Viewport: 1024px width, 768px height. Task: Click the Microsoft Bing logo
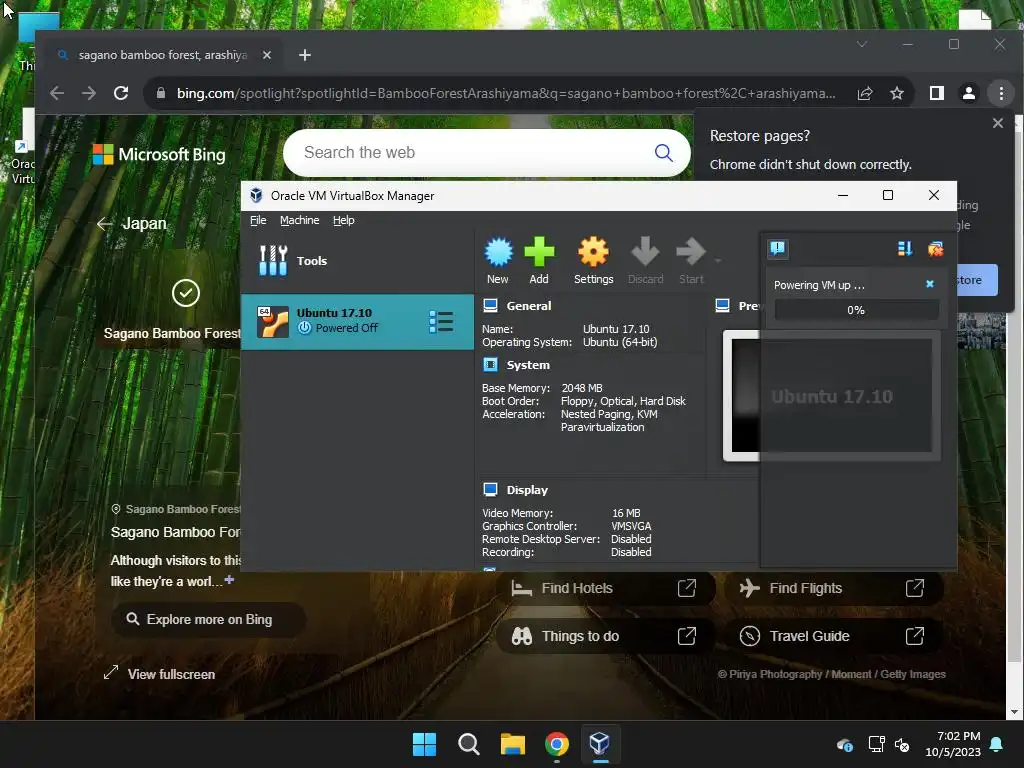click(x=159, y=155)
